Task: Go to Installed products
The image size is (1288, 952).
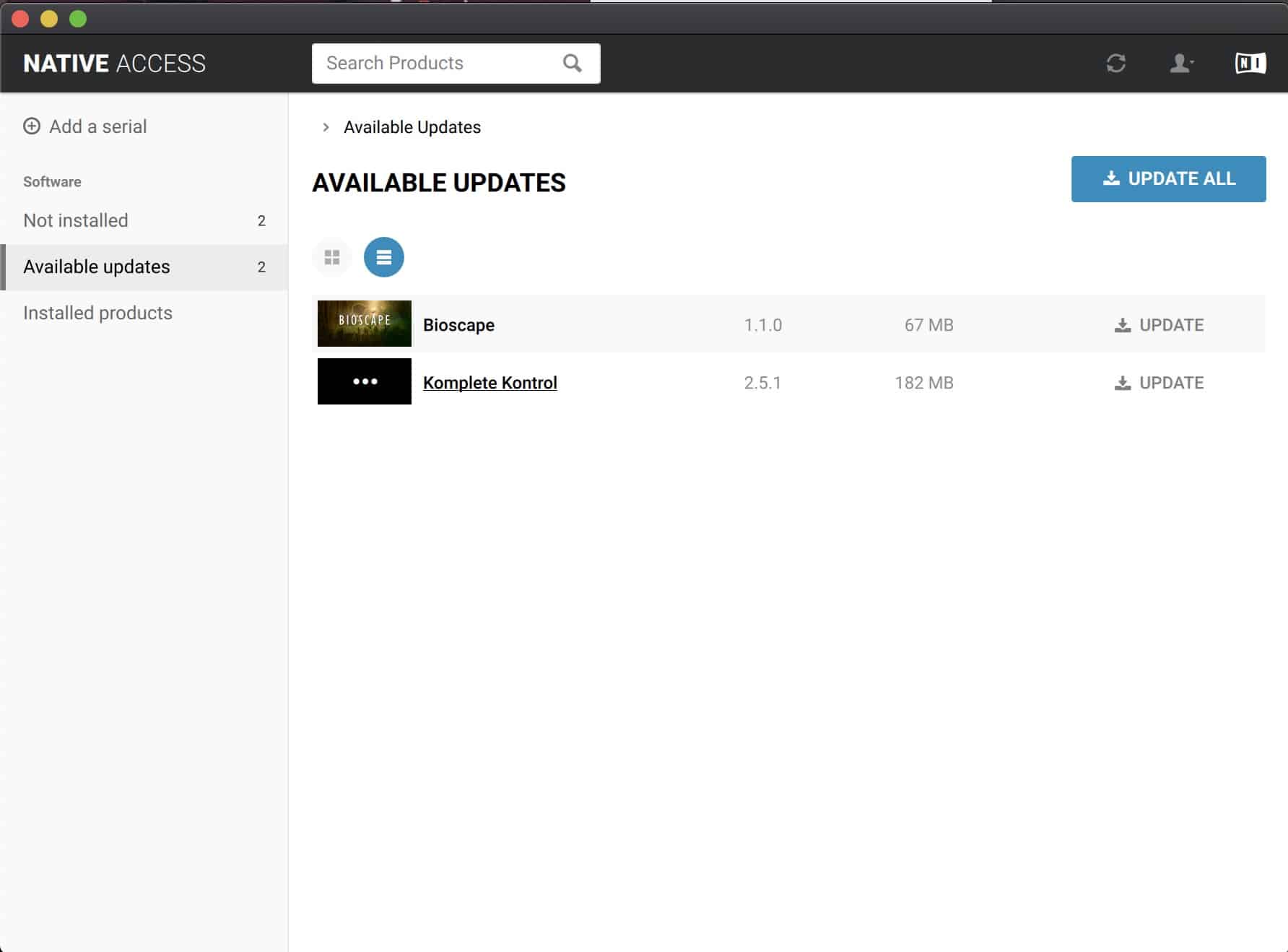Action: coord(144,313)
